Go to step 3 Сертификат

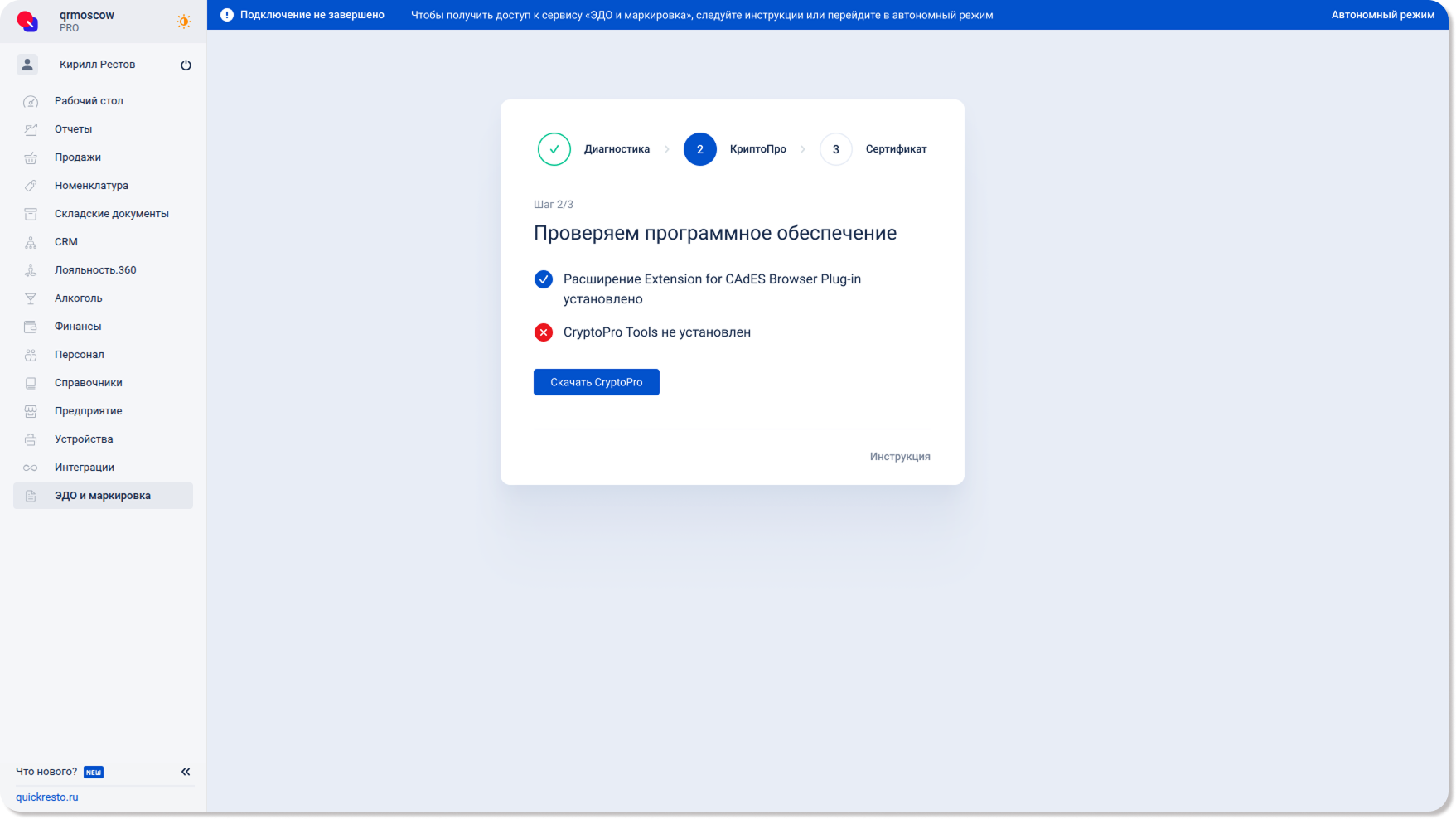[x=835, y=149]
